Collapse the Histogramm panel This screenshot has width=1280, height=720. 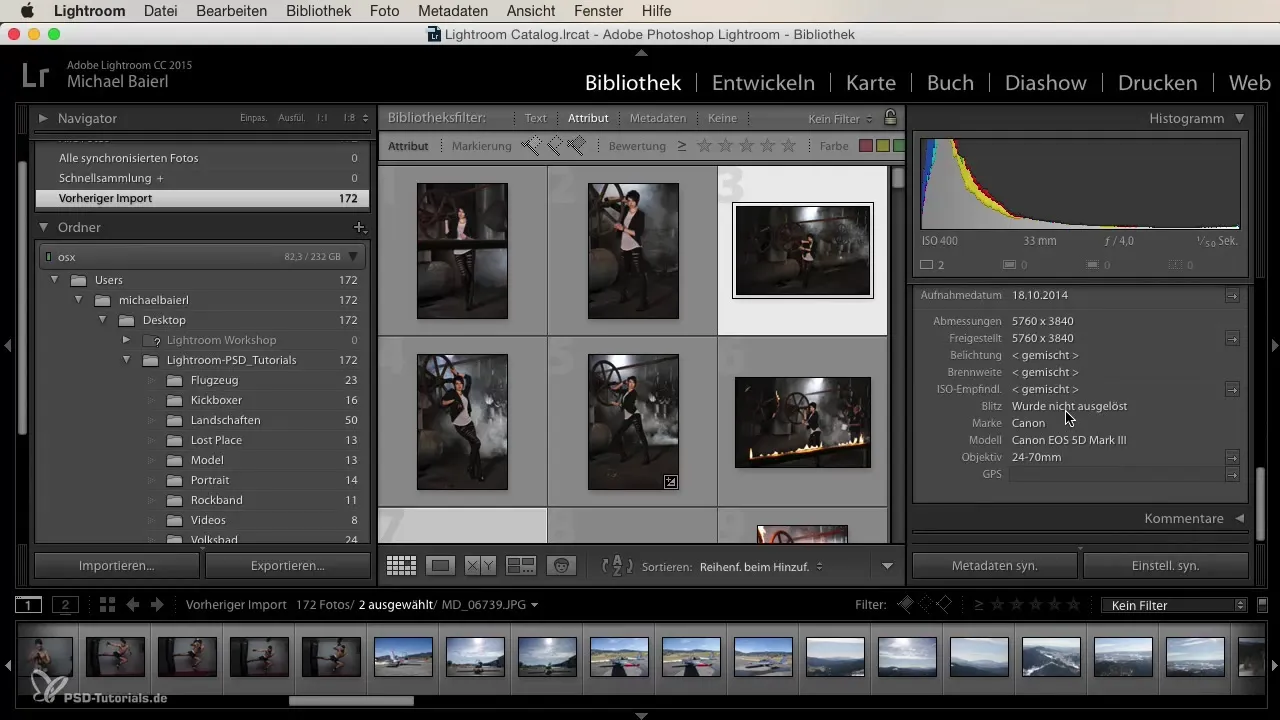point(1240,118)
